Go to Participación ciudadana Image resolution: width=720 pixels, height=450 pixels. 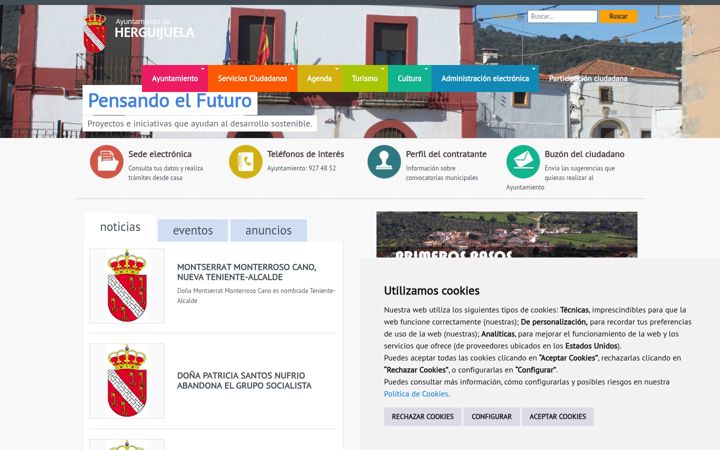point(588,79)
